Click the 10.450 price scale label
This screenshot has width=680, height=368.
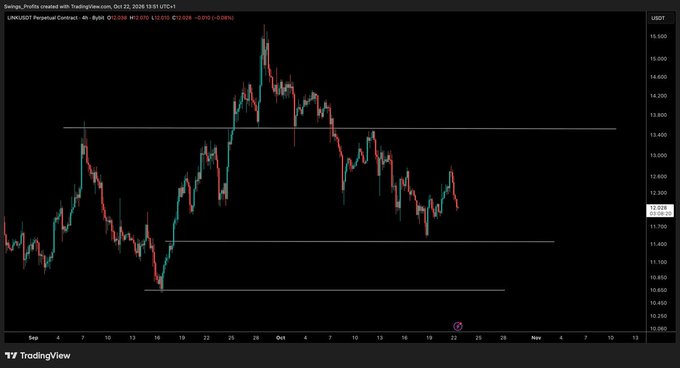coord(658,303)
